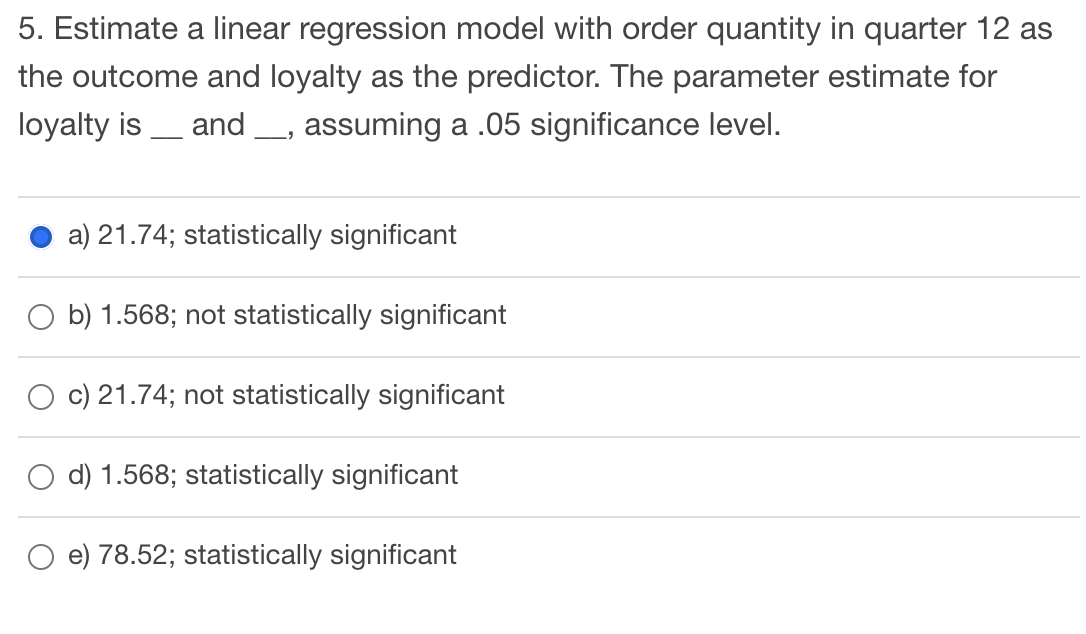Select the radio button for option c
This screenshot has height=634, width=1086.
[x=40, y=397]
